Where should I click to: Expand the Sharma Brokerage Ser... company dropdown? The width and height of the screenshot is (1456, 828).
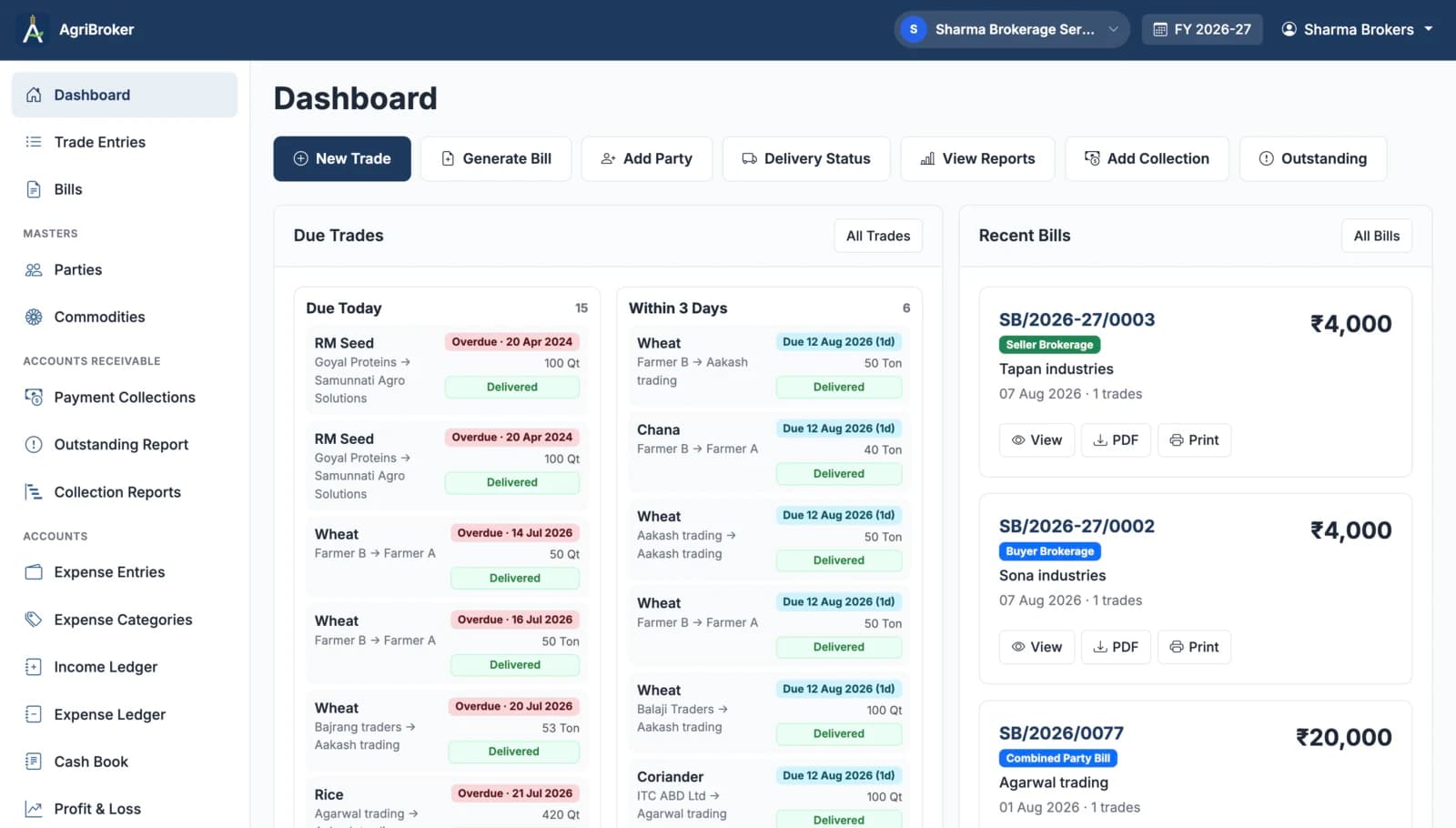(x=1012, y=29)
